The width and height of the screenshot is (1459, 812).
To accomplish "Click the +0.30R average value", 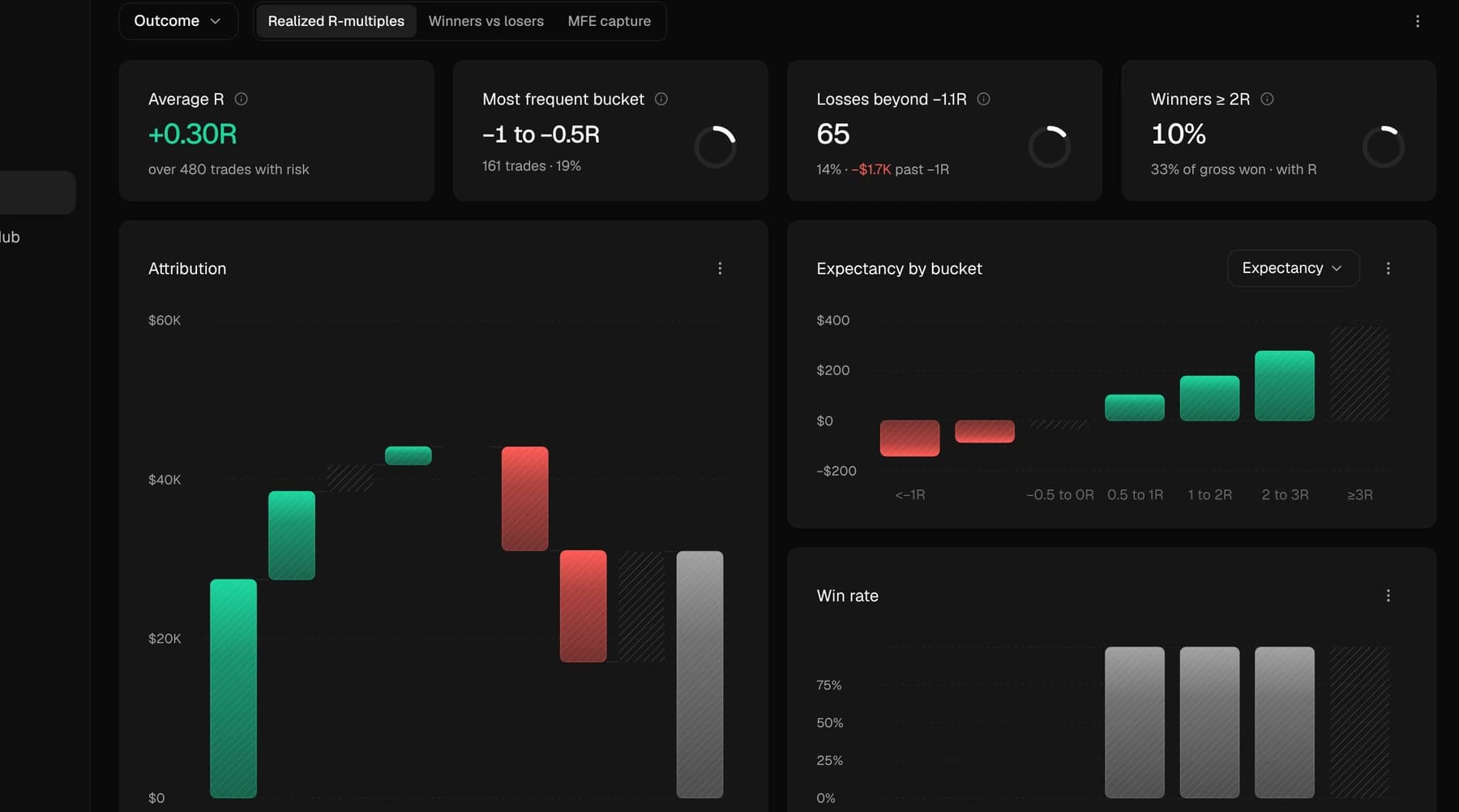I will pos(192,134).
